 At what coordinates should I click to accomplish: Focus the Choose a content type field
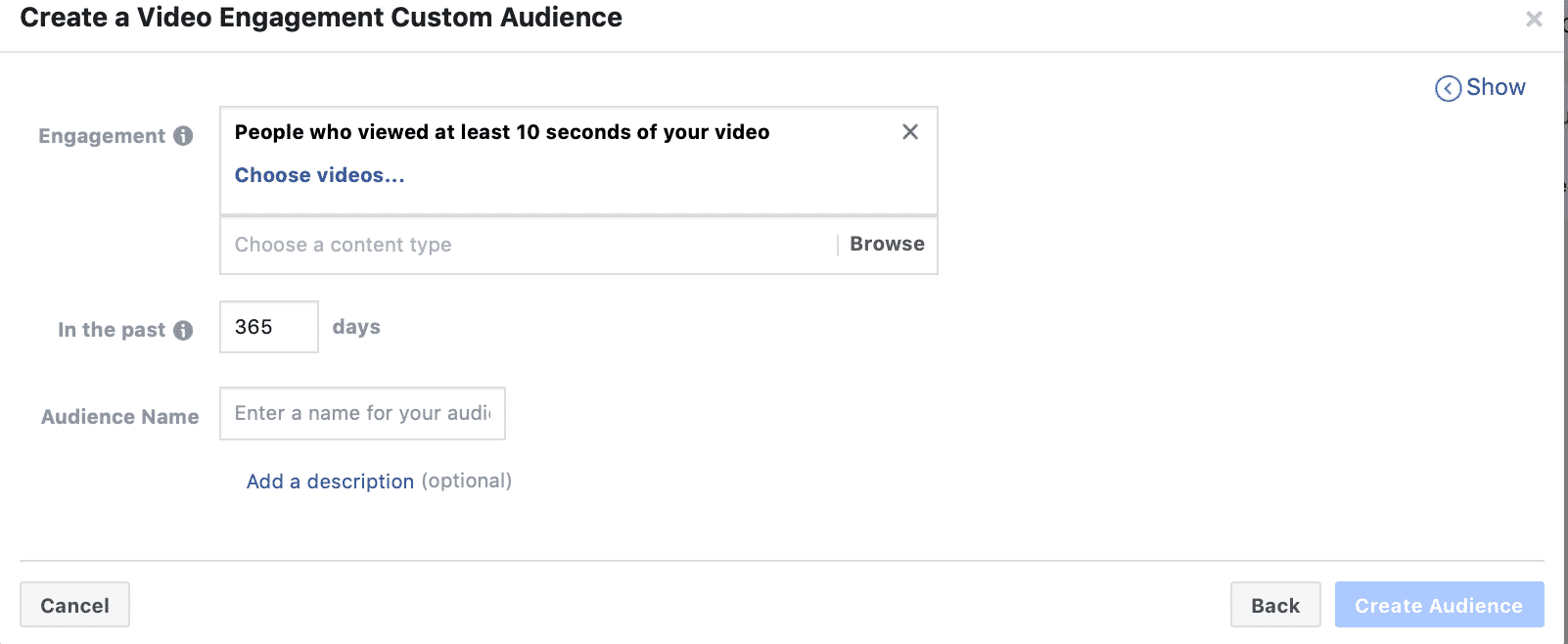pos(529,245)
